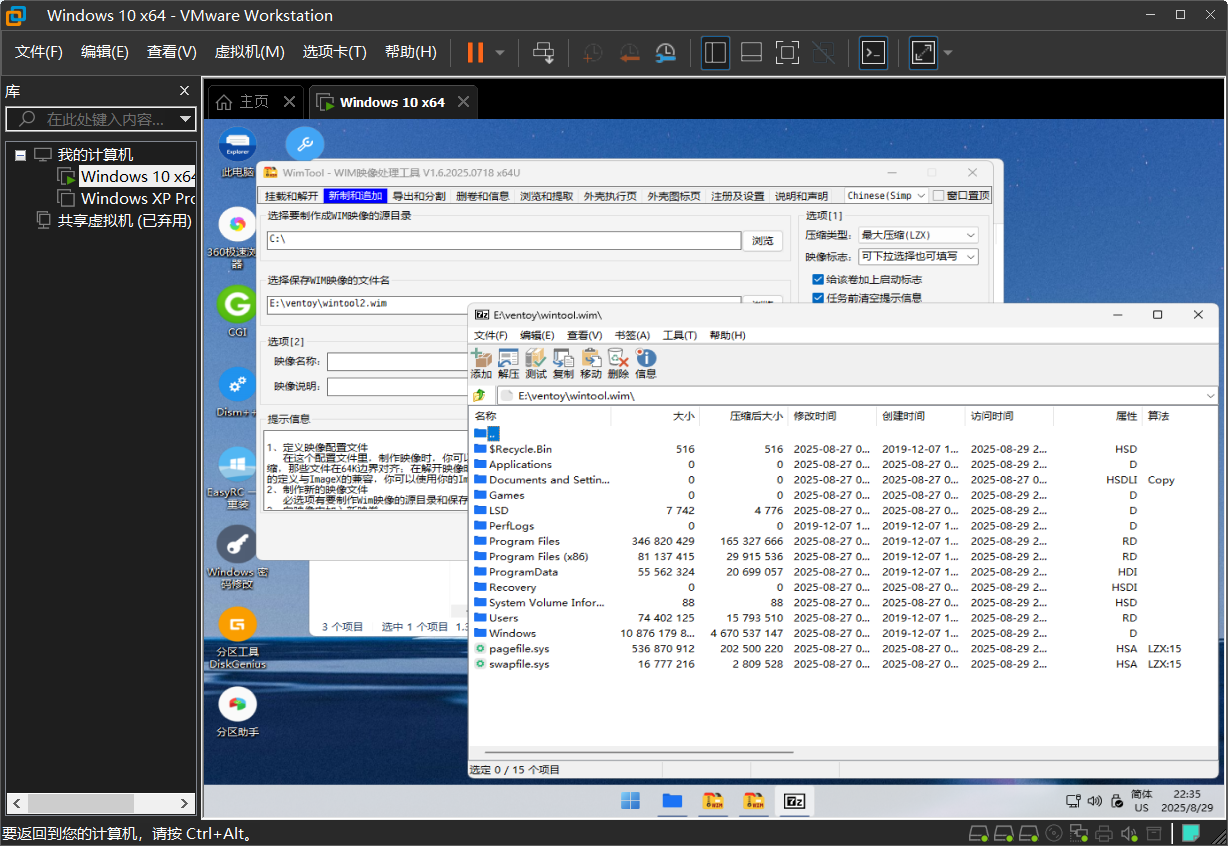Click the Windows Start button in guest taskbar
The height and width of the screenshot is (846, 1228).
pyautogui.click(x=631, y=801)
